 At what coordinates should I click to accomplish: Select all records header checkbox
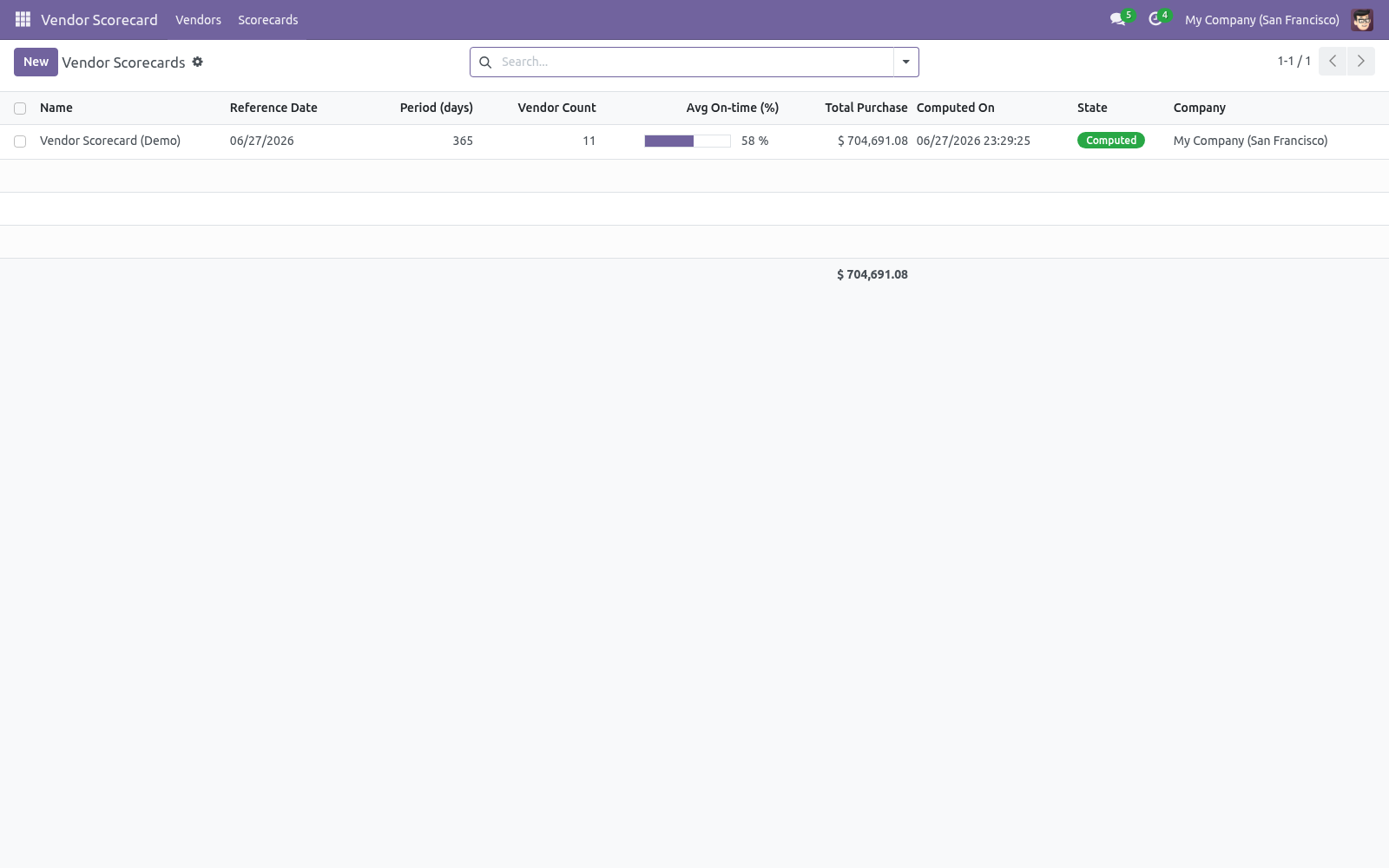click(x=20, y=108)
